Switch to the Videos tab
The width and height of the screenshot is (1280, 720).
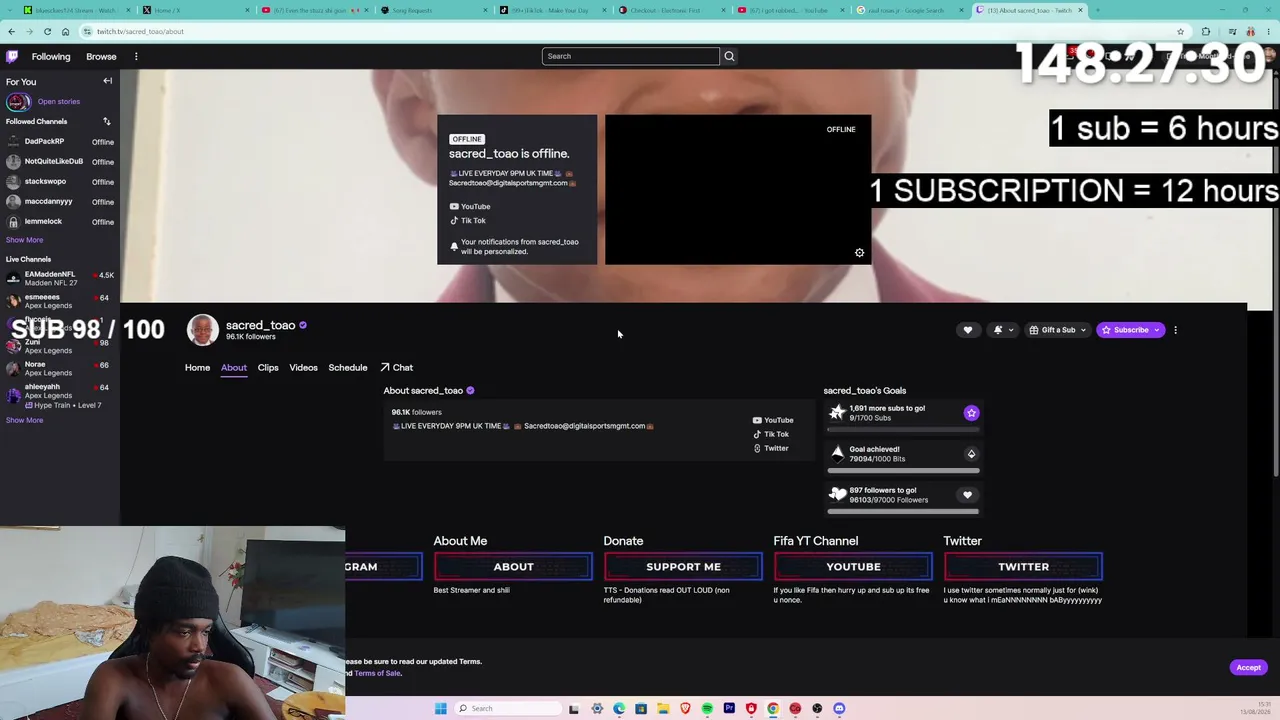click(x=303, y=368)
